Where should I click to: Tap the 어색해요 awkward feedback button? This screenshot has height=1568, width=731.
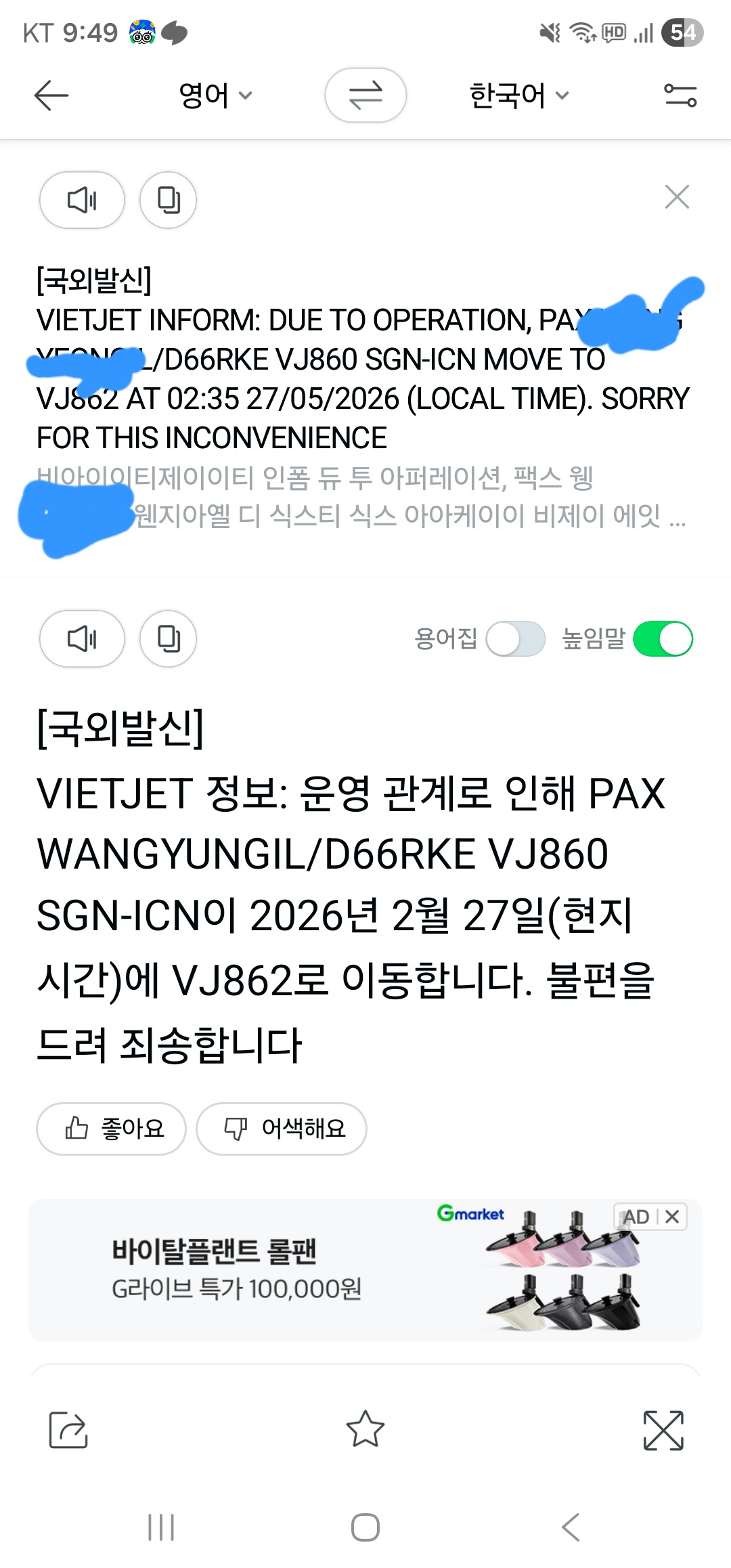(282, 1129)
